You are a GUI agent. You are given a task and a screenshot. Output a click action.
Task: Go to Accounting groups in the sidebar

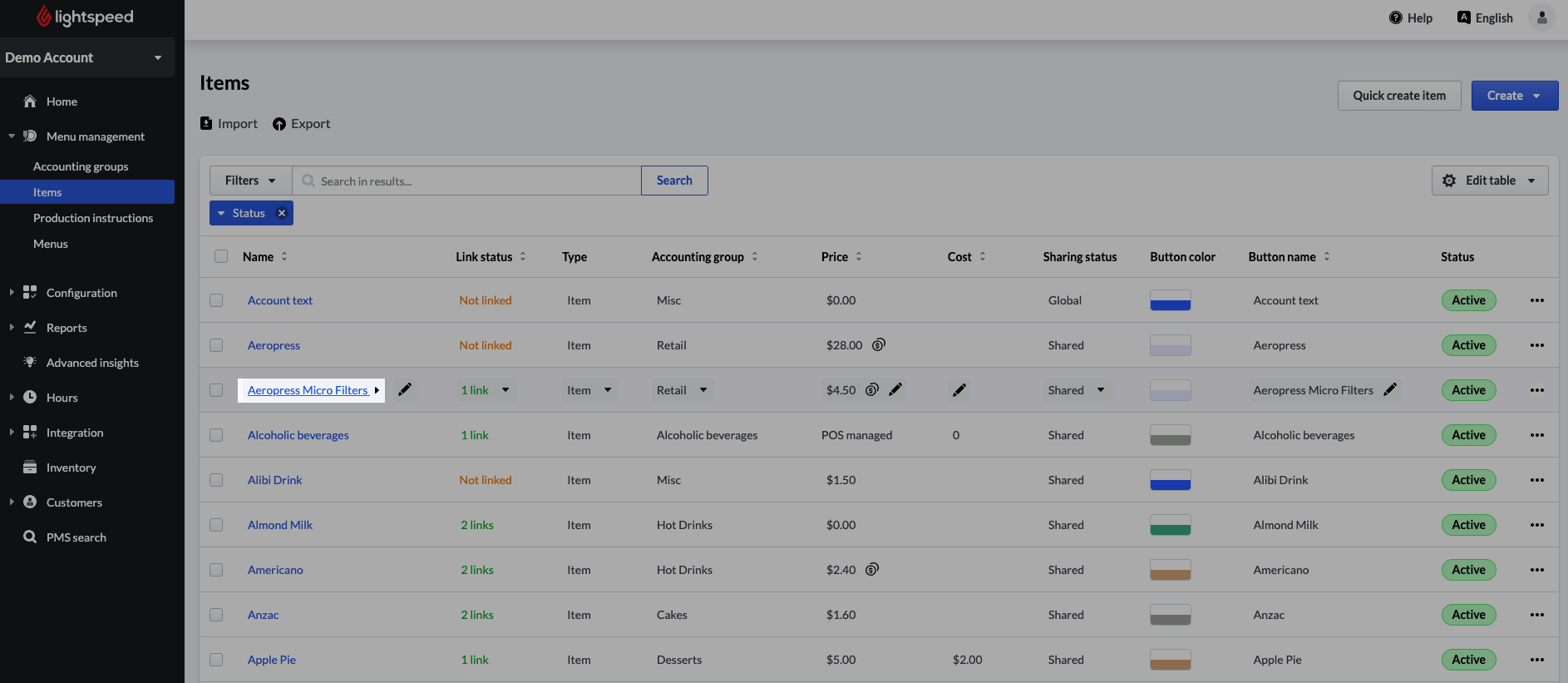coord(81,166)
